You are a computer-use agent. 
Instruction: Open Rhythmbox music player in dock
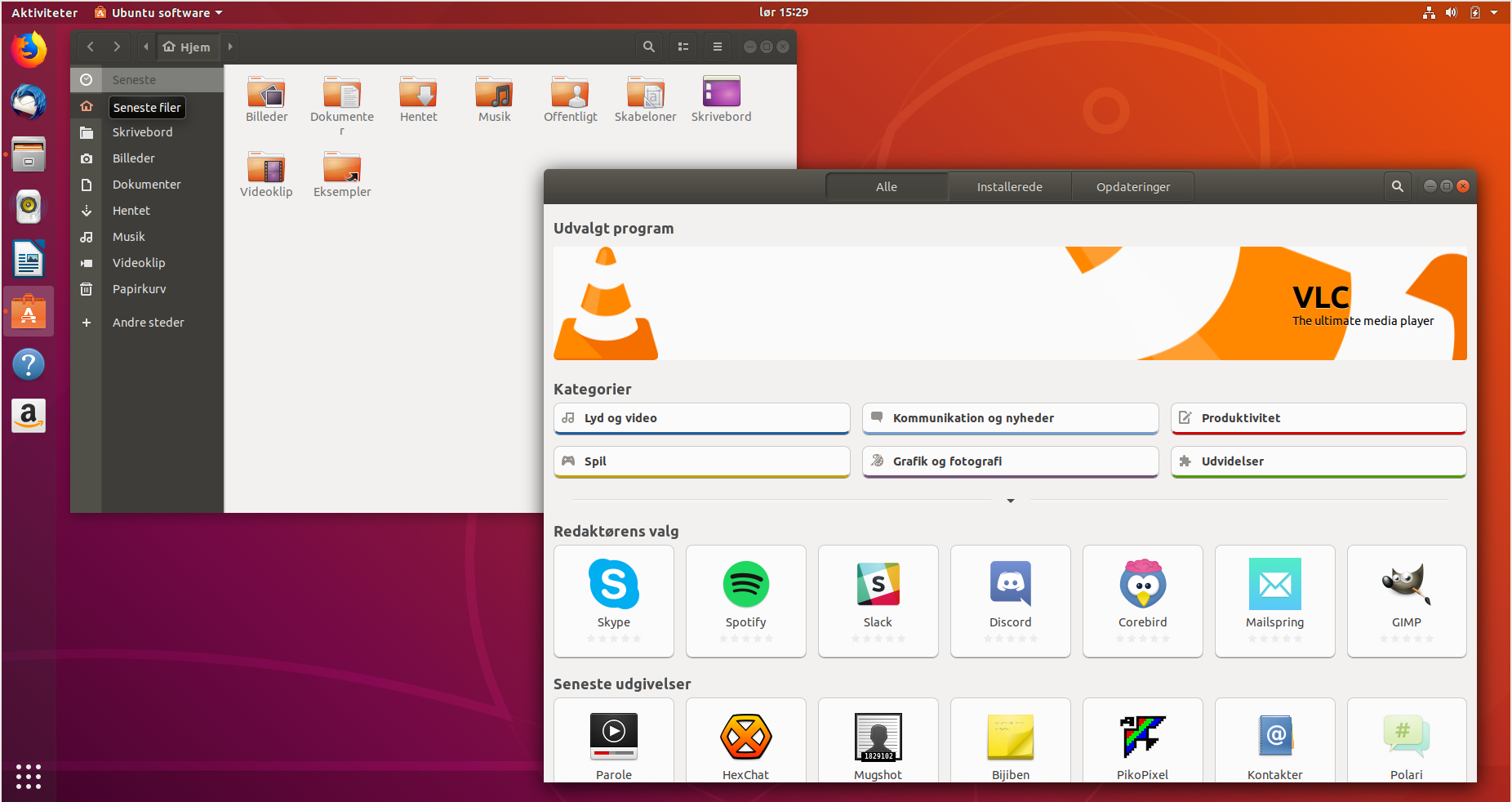(x=29, y=207)
